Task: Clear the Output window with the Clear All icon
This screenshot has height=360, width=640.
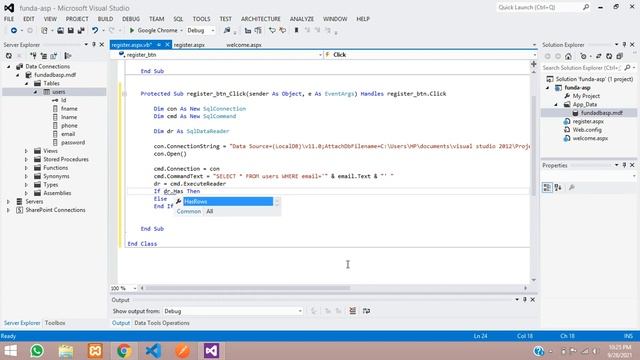Action: 353,311
